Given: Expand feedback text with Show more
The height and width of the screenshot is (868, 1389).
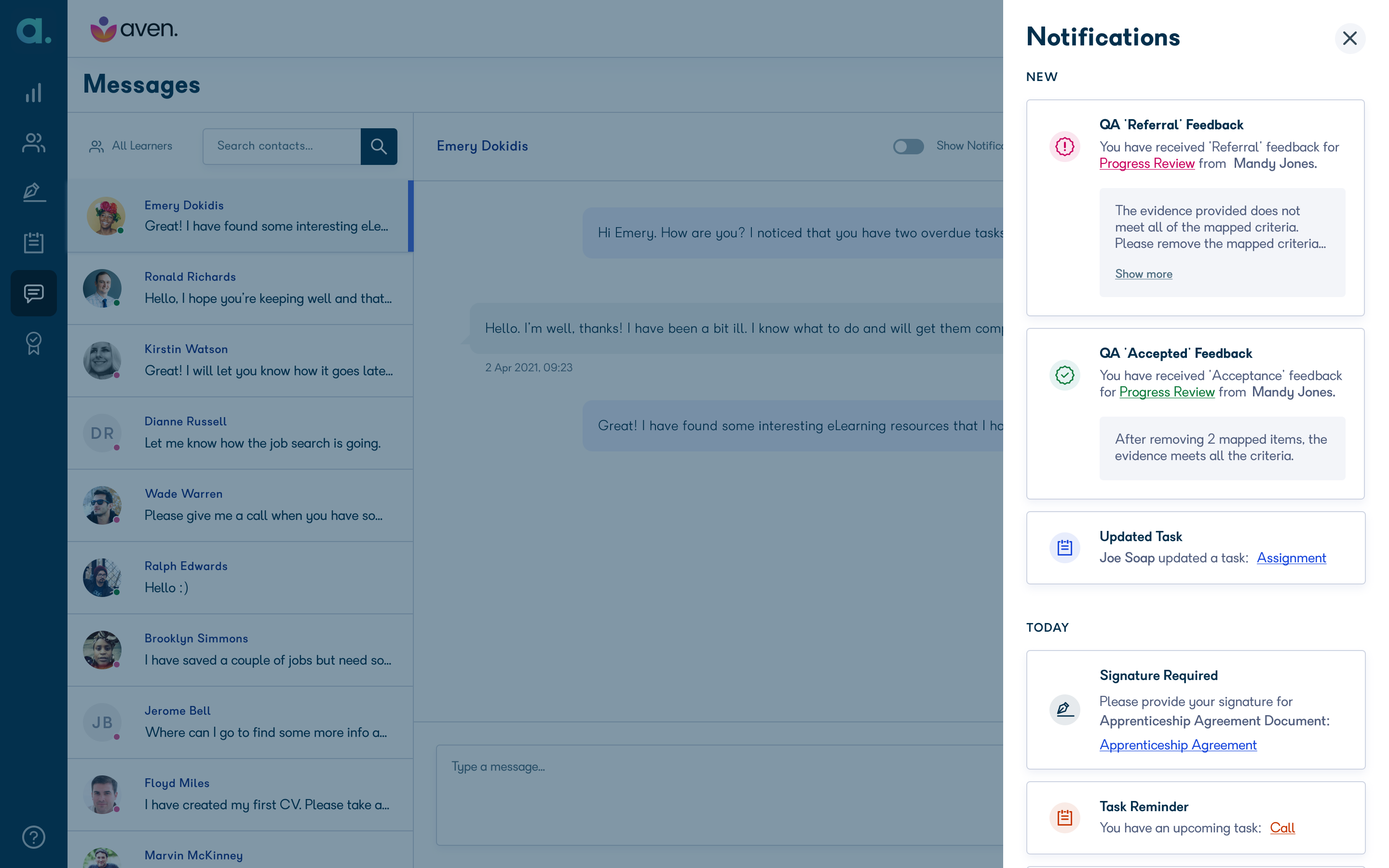Looking at the screenshot, I should 1144,274.
